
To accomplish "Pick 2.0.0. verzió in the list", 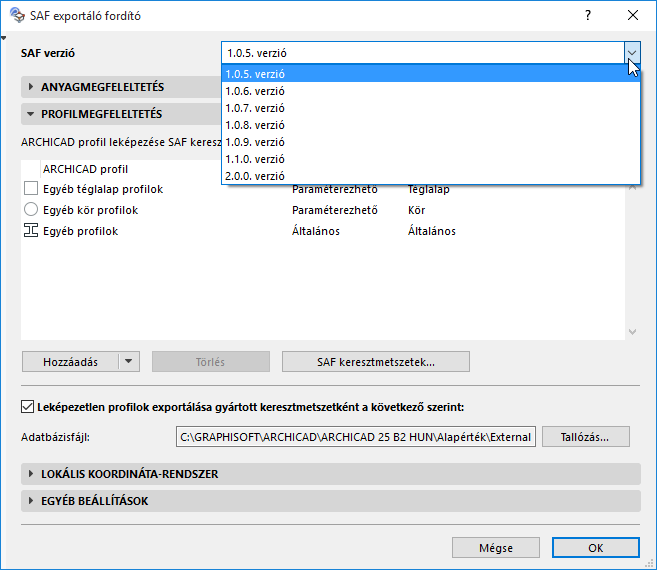I will [431, 176].
